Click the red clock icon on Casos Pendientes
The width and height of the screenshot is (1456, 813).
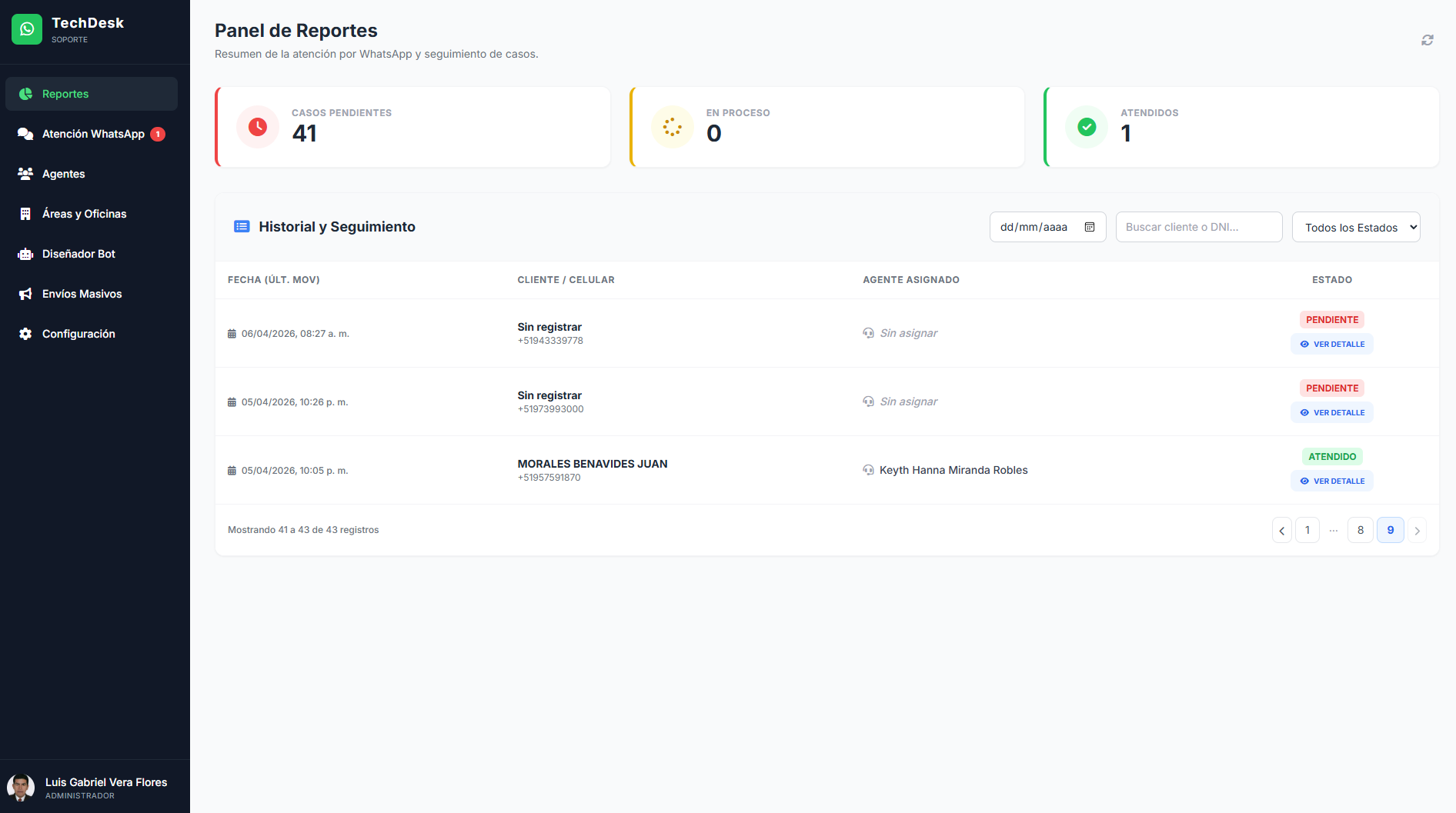point(258,127)
